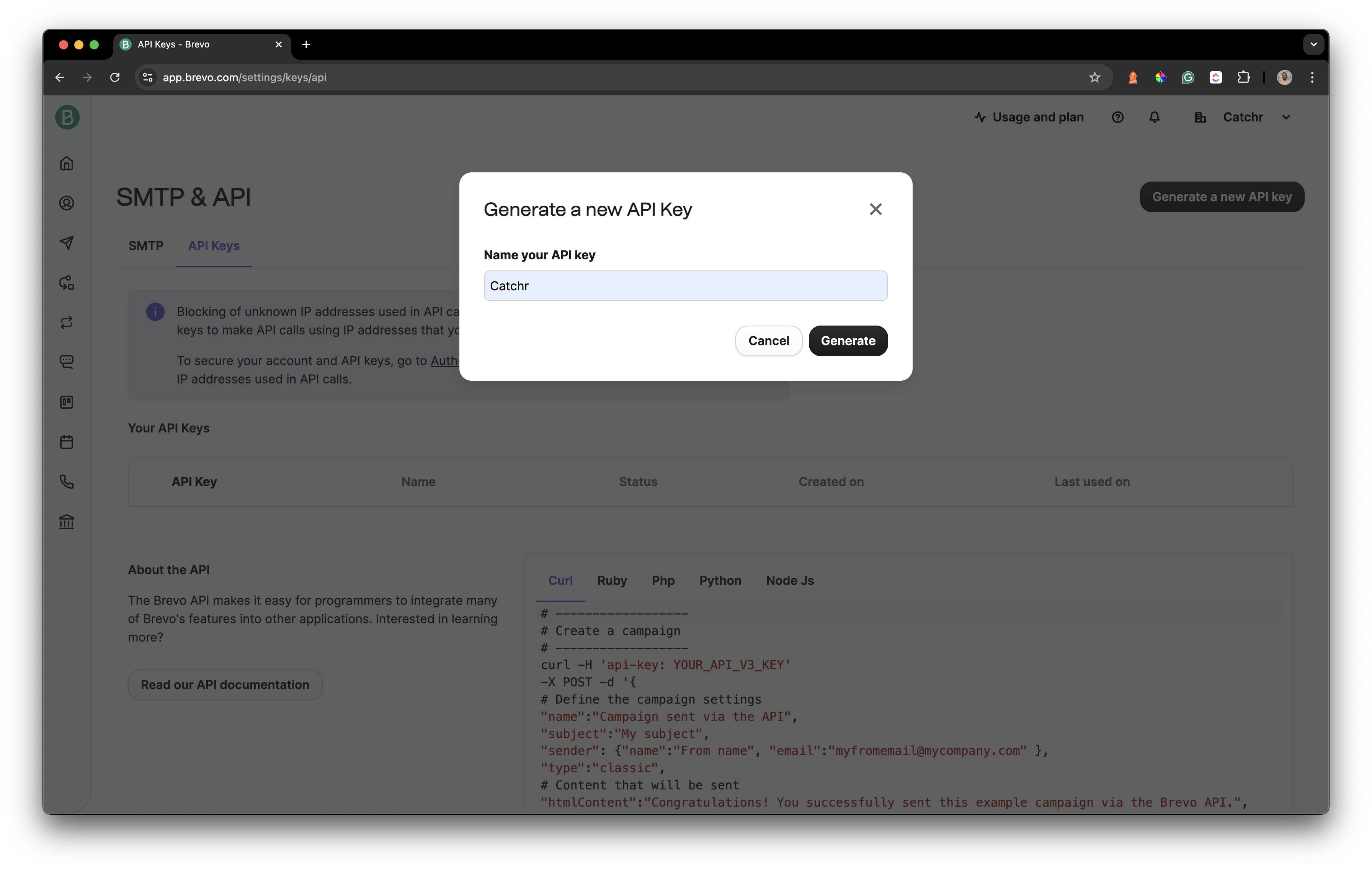Open the multicolor pinwheel extension icon
1372x871 pixels.
coord(1161,77)
